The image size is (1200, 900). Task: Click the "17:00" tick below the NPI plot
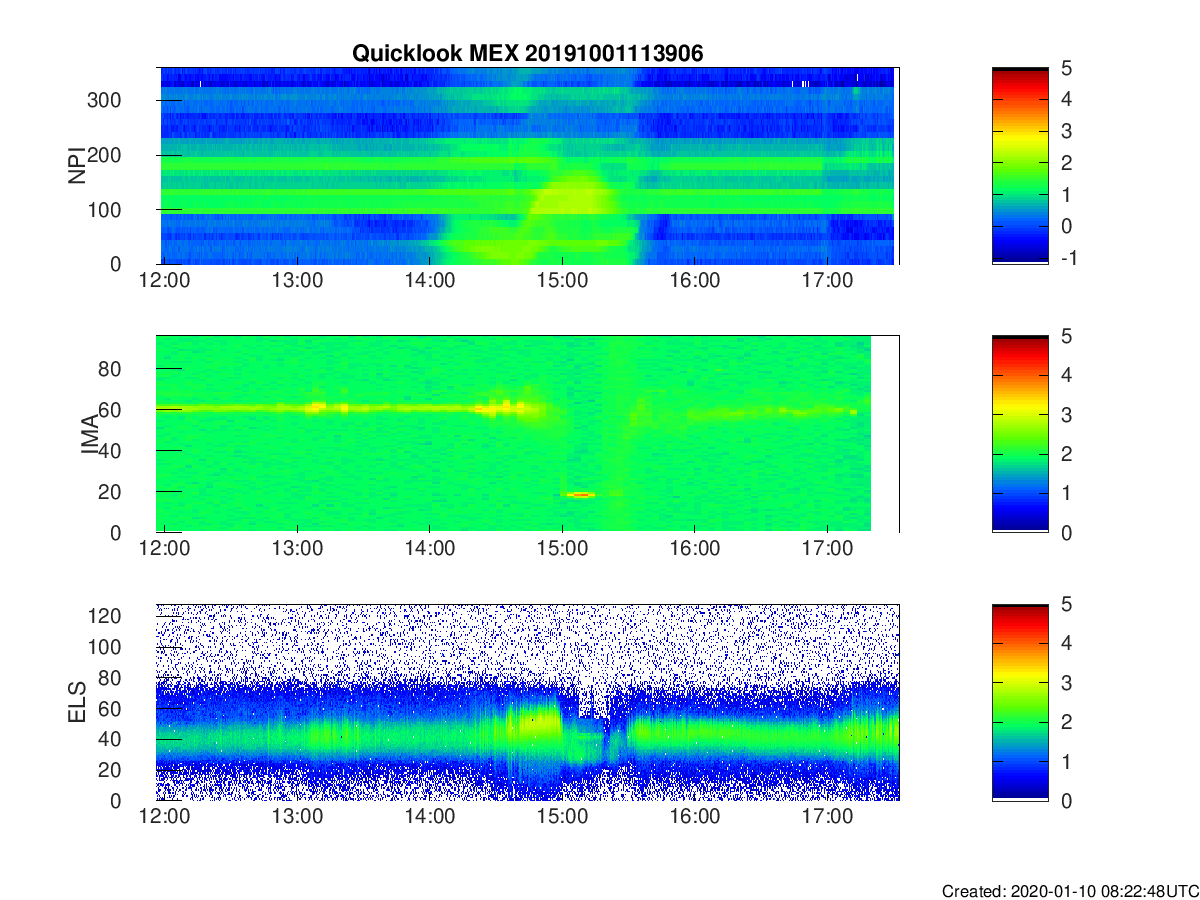click(x=827, y=281)
